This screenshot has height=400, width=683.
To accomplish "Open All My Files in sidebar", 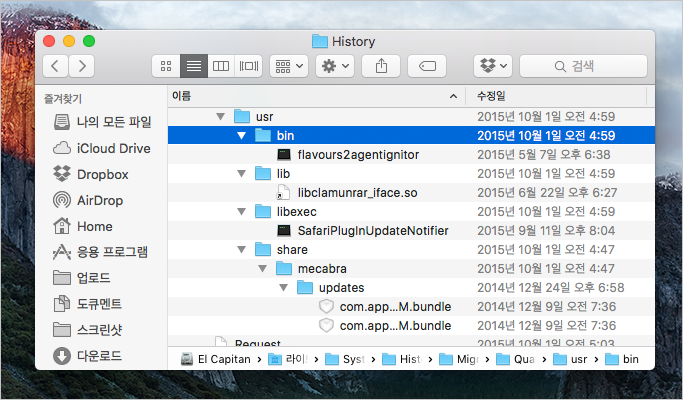I will 102,122.
